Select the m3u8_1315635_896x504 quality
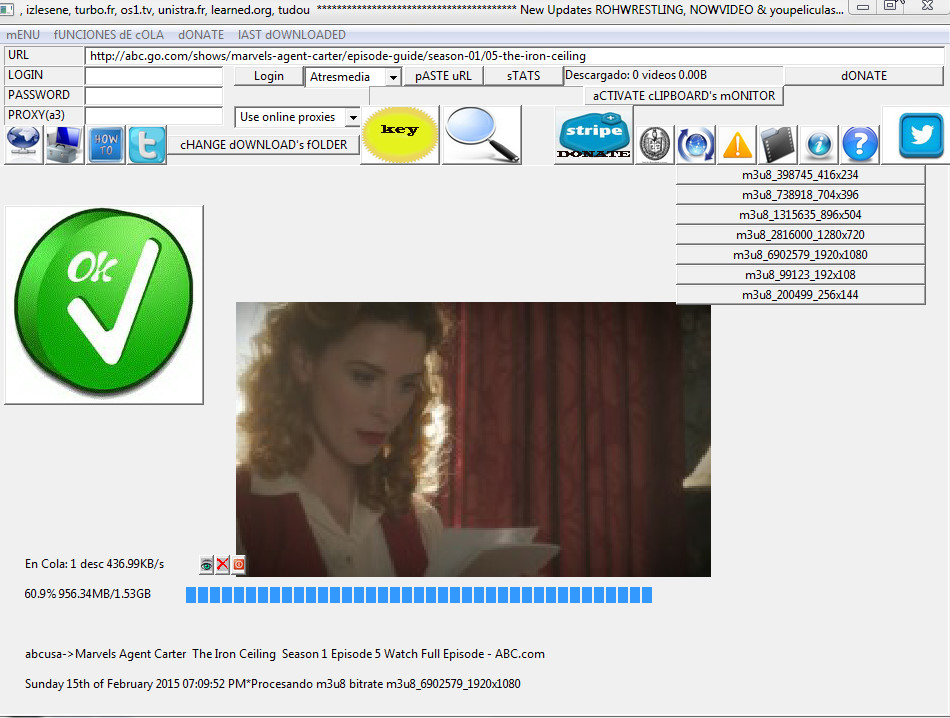This screenshot has width=950, height=718. (x=800, y=214)
